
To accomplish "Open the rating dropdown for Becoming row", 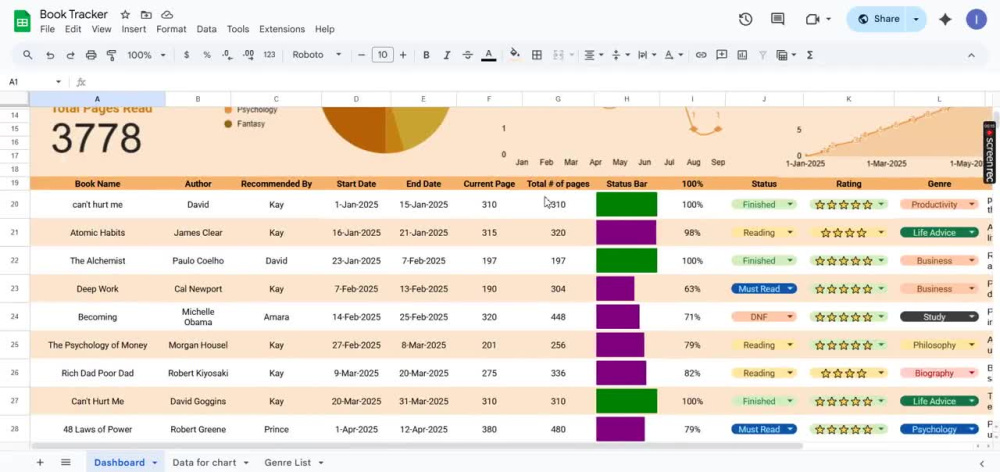I will coord(881,317).
